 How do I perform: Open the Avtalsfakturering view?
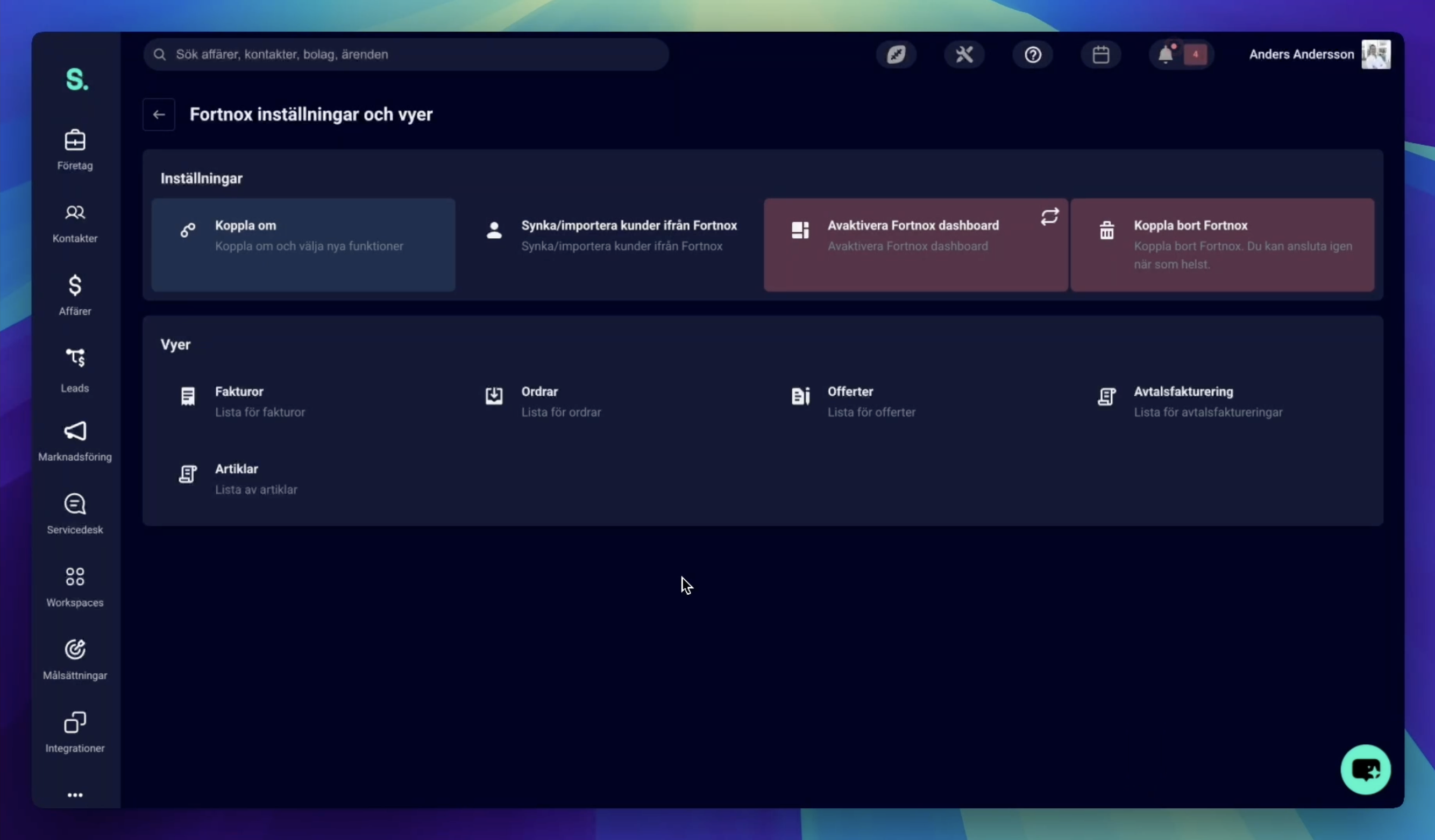[x=1183, y=401]
